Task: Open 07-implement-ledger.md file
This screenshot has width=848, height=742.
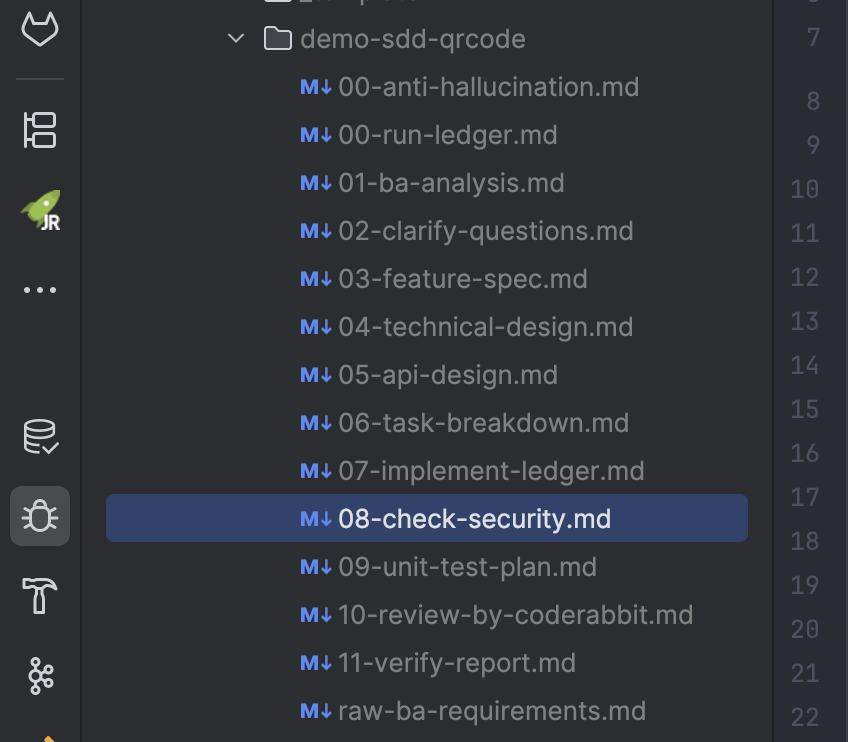Action: [x=491, y=471]
